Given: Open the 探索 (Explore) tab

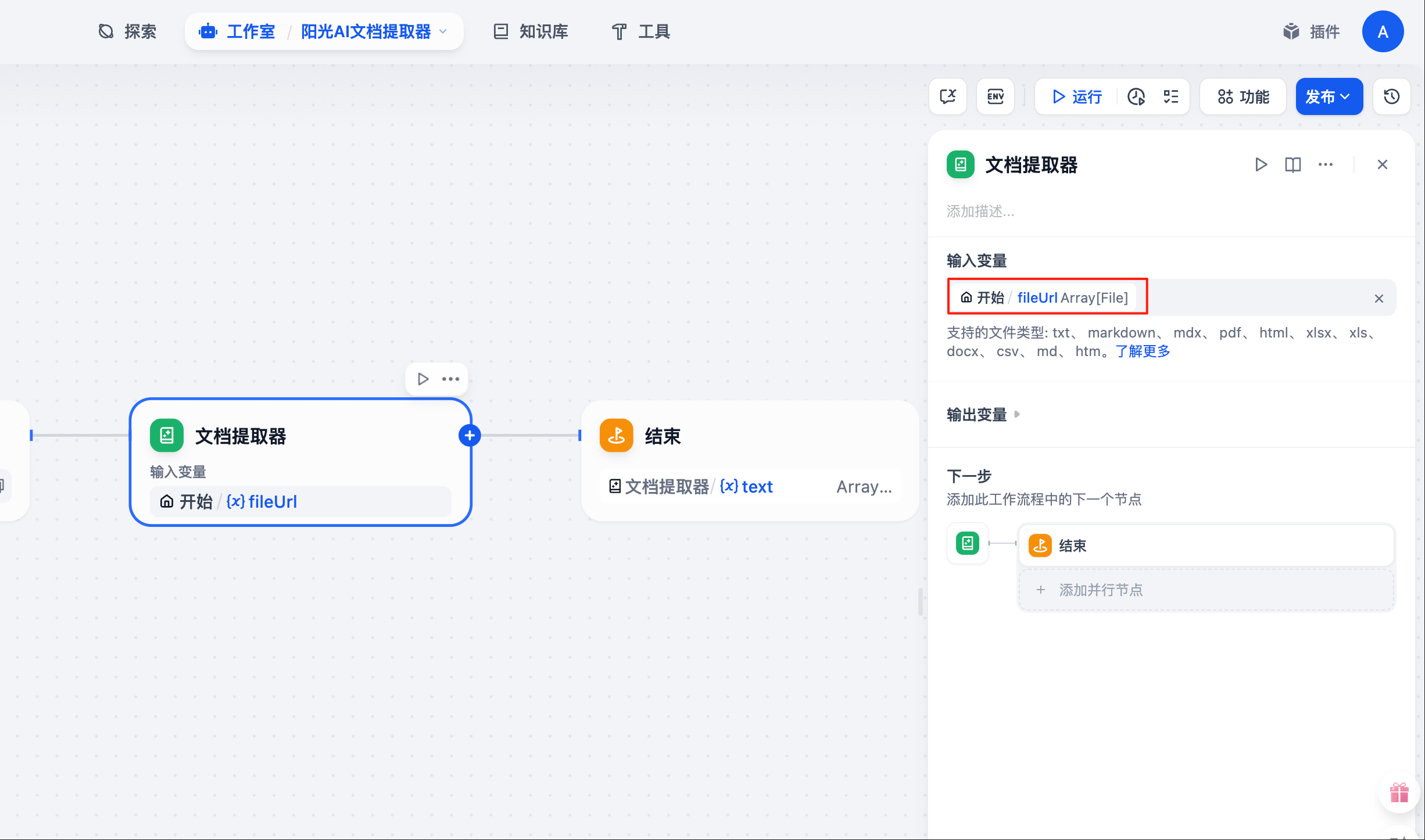Looking at the screenshot, I should tap(127, 31).
